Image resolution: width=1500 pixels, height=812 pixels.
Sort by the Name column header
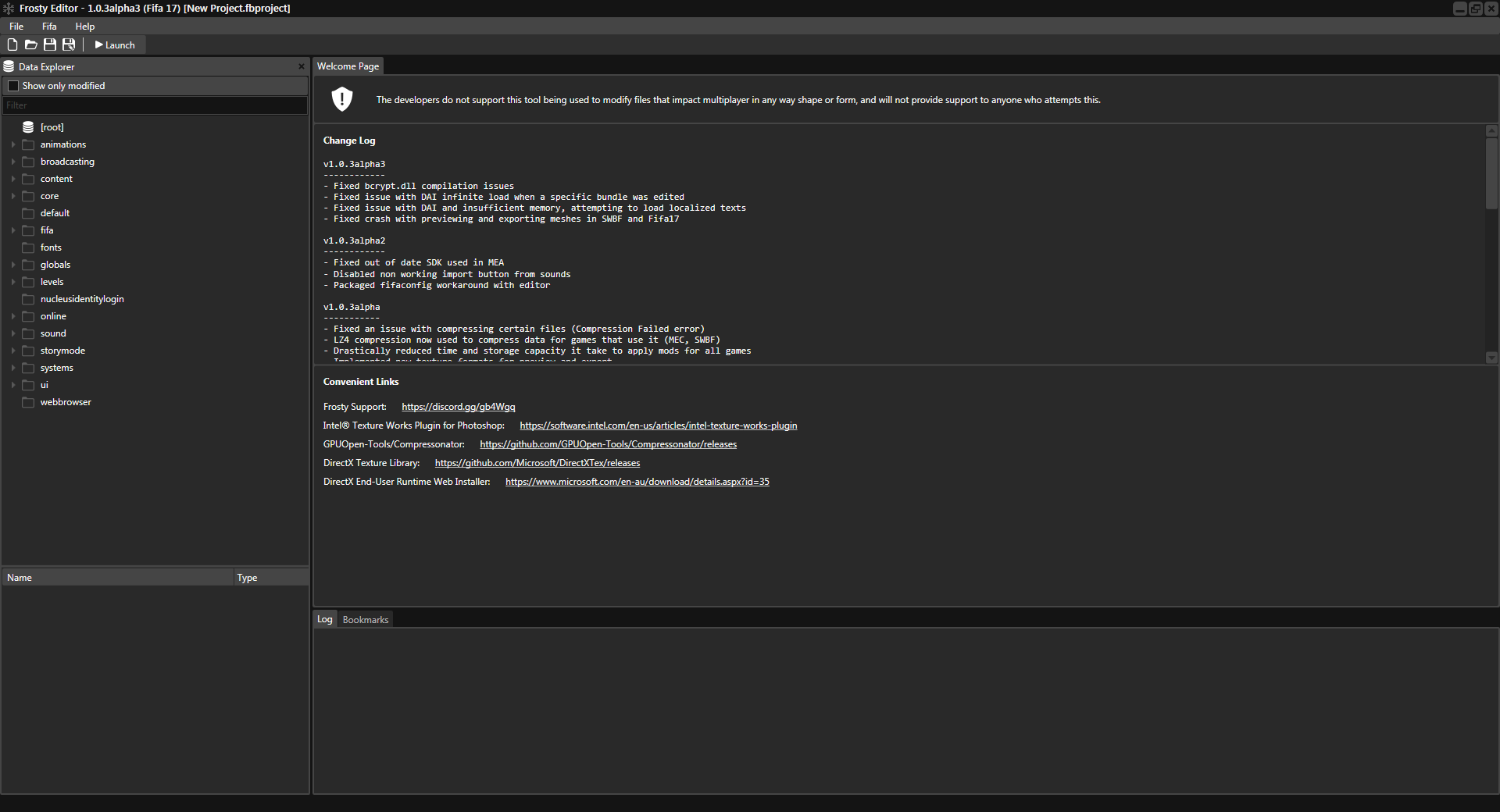pos(118,578)
